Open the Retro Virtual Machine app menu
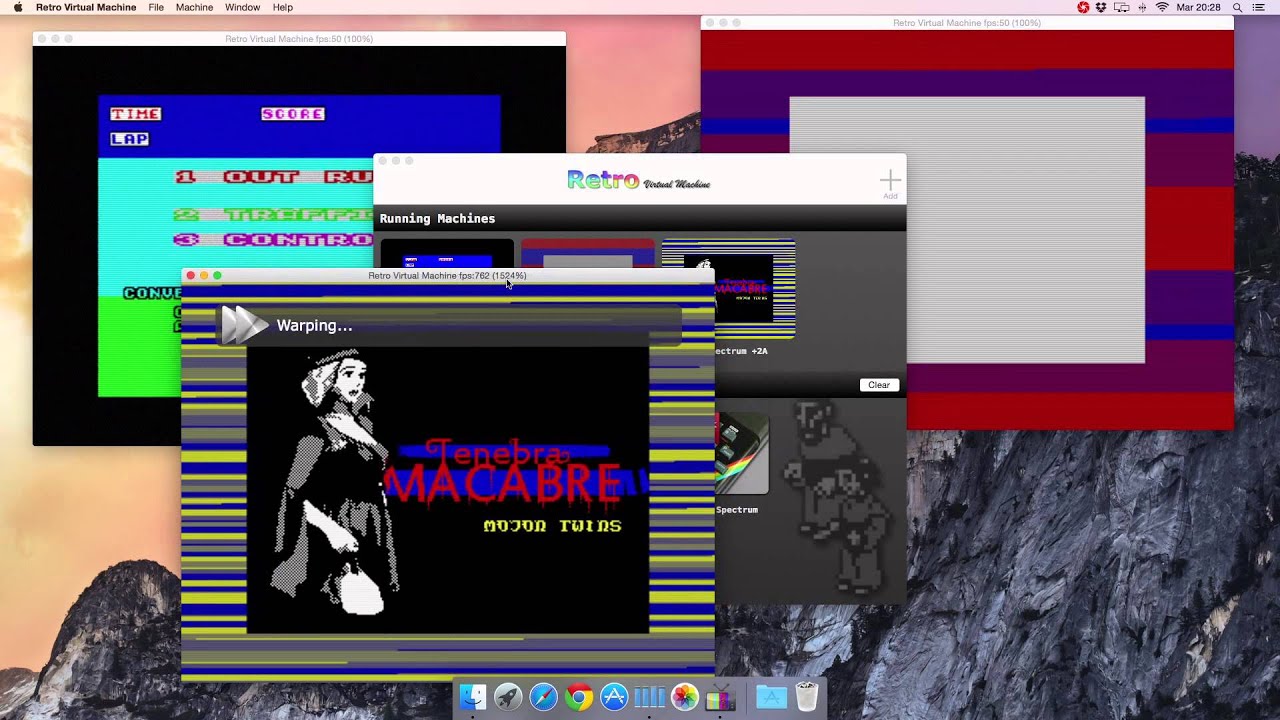The image size is (1280, 720). [x=86, y=7]
